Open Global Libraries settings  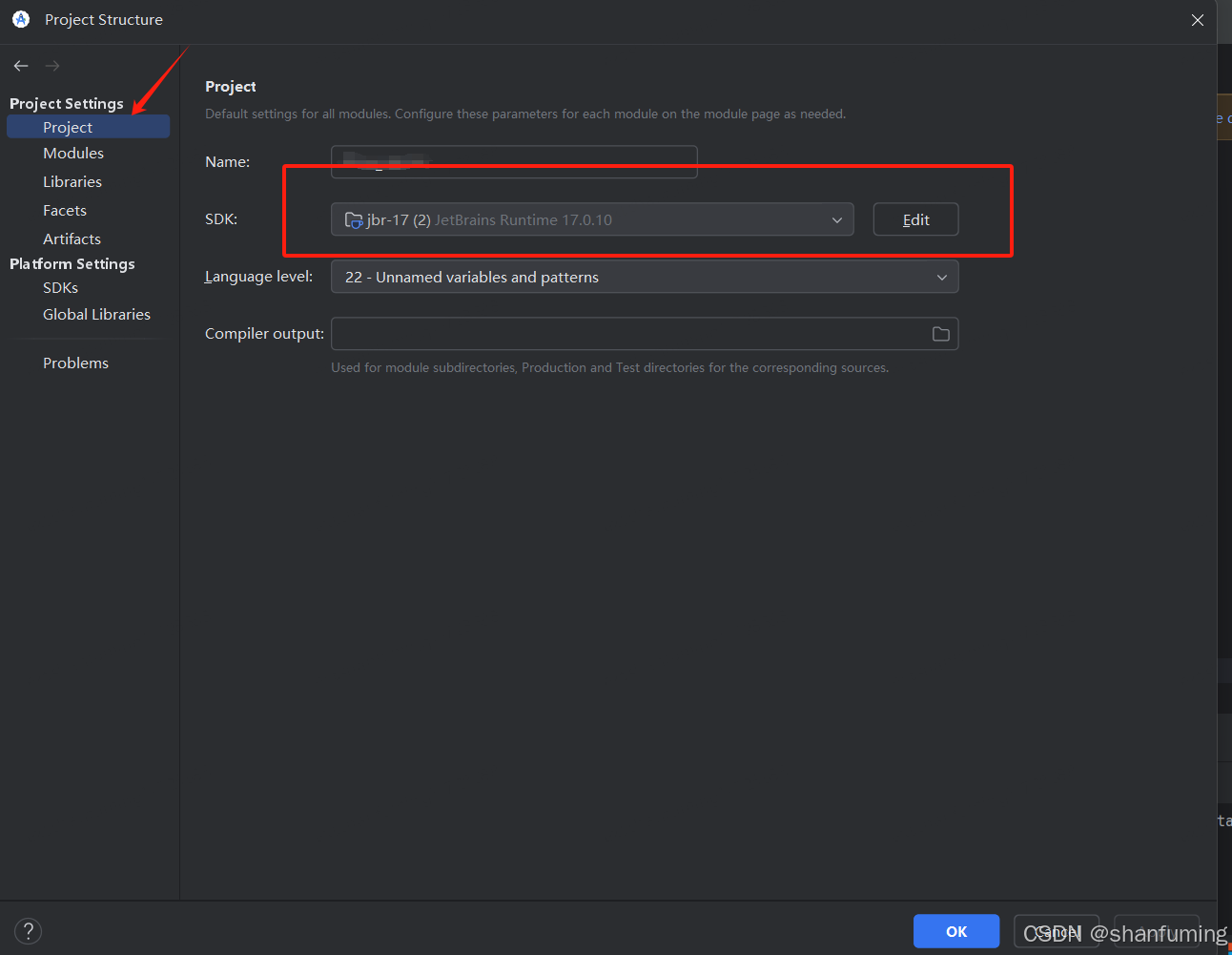click(96, 314)
